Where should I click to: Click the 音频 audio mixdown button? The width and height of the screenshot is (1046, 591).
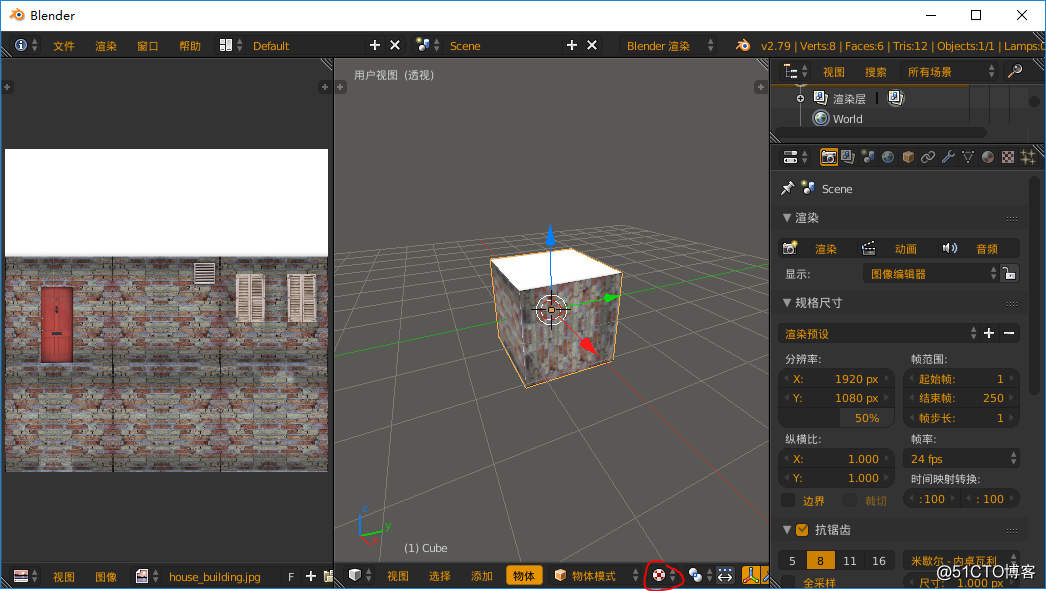[x=979, y=249]
